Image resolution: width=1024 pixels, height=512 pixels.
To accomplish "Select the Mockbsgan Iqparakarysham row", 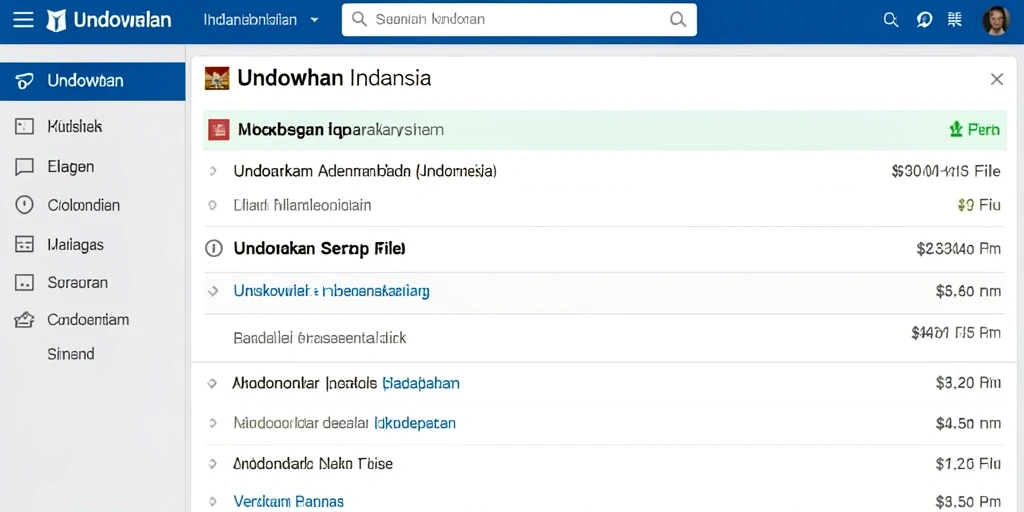I will point(605,130).
